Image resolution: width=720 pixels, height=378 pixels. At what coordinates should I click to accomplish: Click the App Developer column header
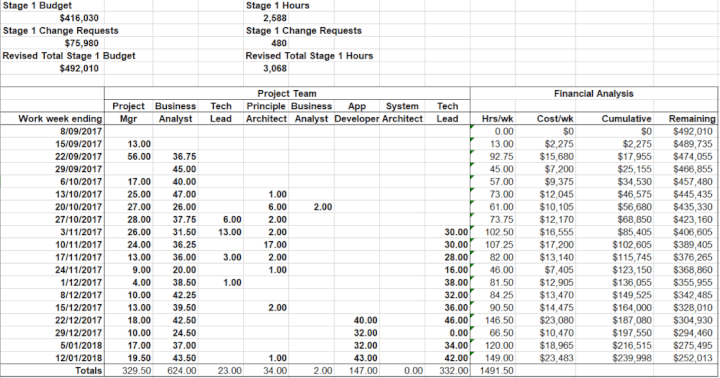pos(356,112)
